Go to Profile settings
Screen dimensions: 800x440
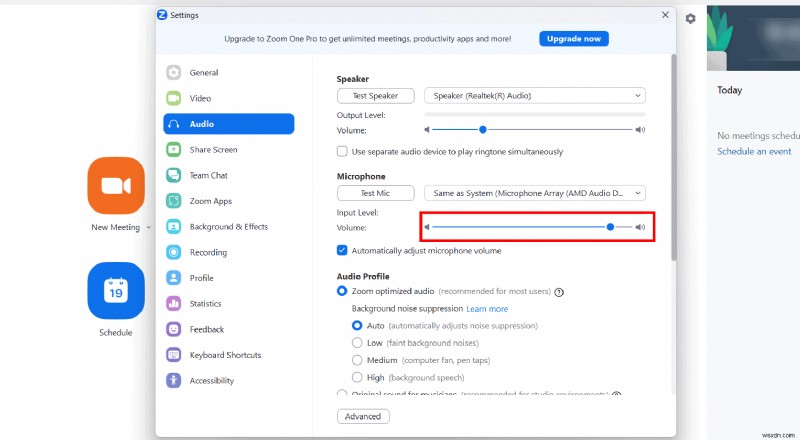pos(229,278)
